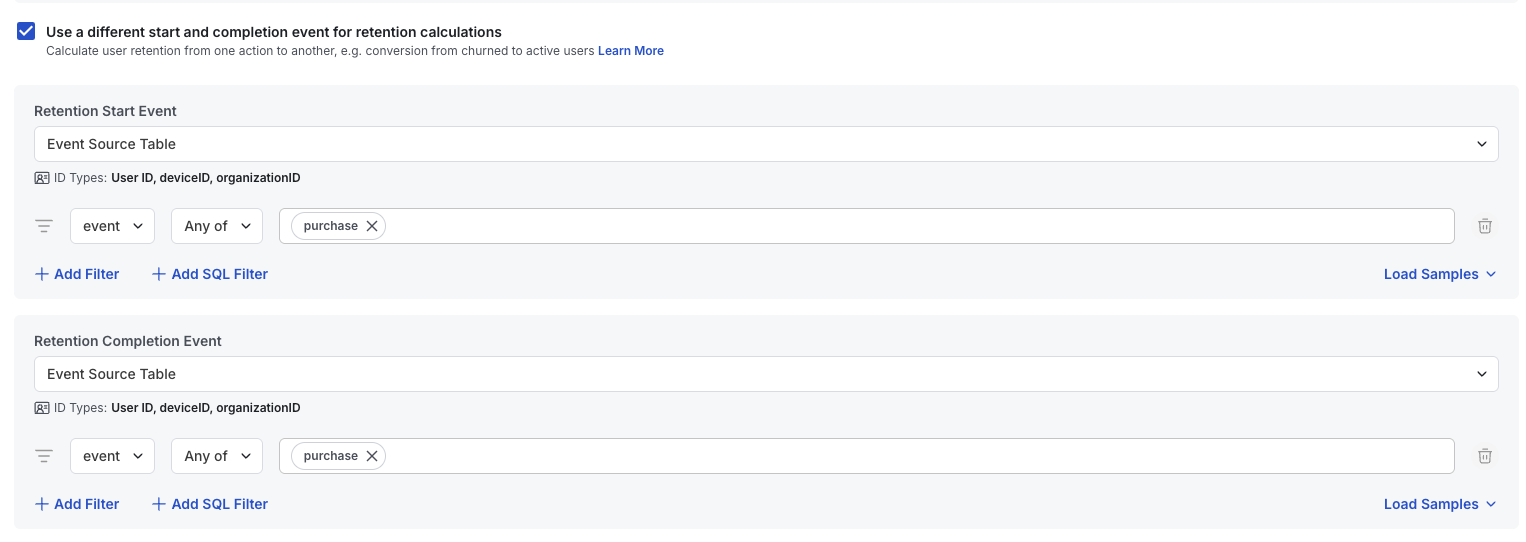Viewport: 1526px width, 542px height.
Task: Click Add Filter in Retention Start Event
Action: click(x=77, y=274)
